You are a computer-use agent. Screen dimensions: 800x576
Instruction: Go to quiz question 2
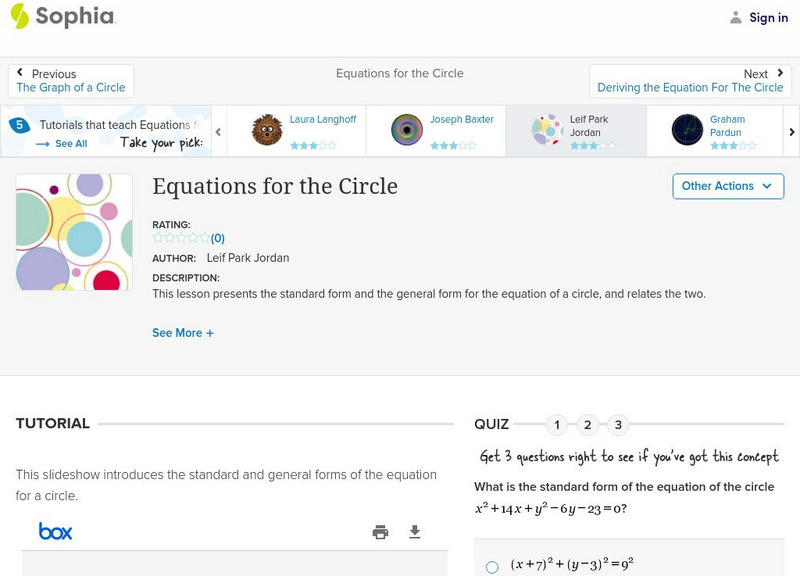pos(588,425)
